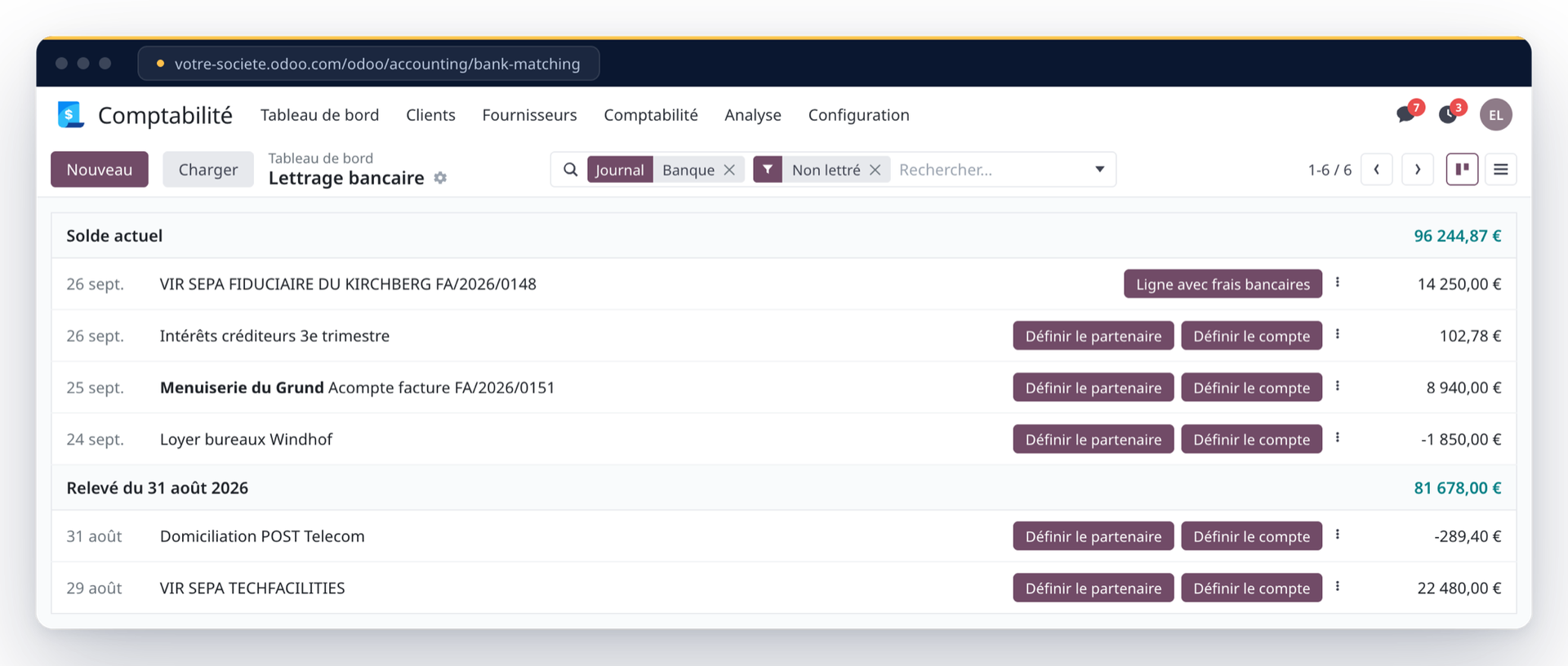Image resolution: width=1568 pixels, height=666 pixels.
Task: Open the Configuration menu
Action: 859,115
